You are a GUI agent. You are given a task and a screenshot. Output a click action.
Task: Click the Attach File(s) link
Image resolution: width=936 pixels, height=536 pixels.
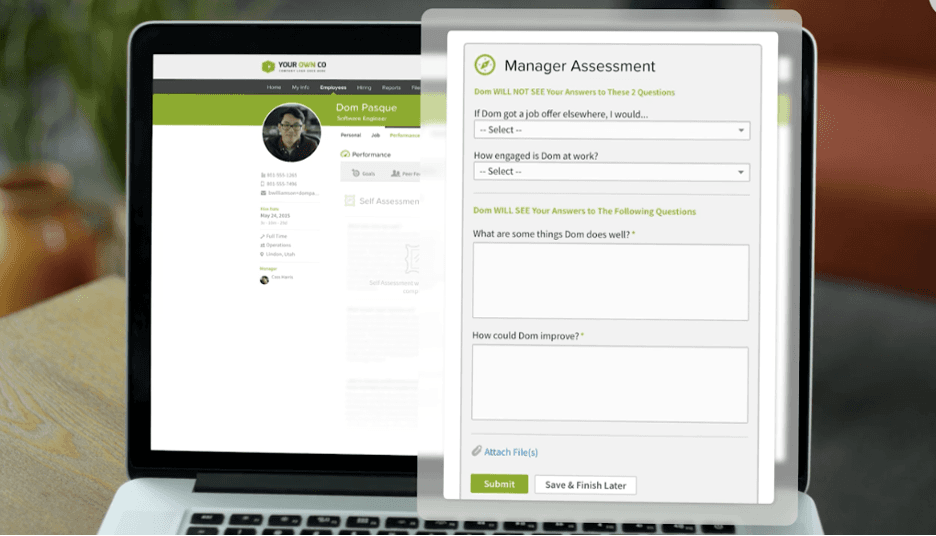[511, 452]
